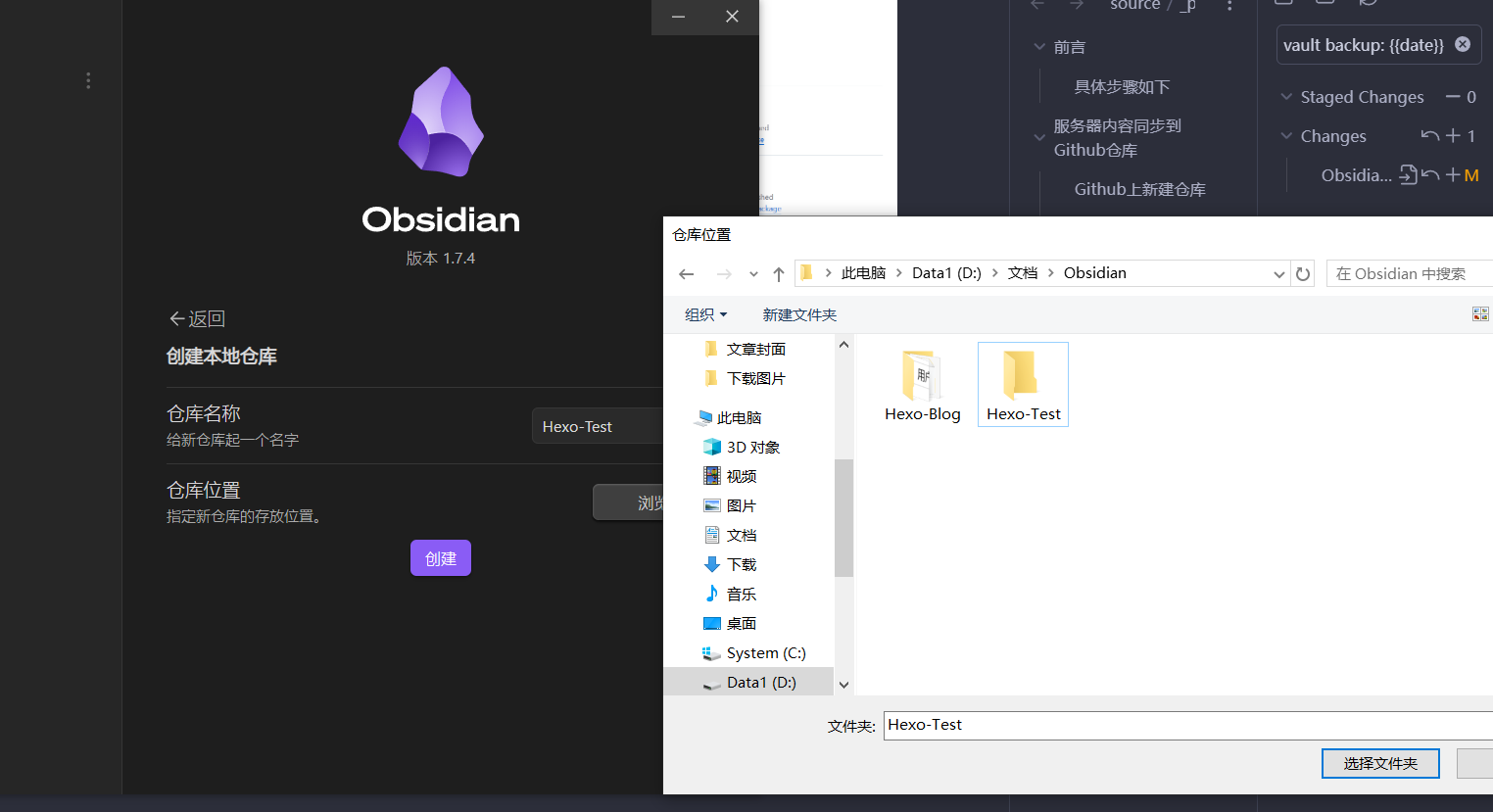Image resolution: width=1493 pixels, height=812 pixels.
Task: Open the 组织 dropdown menu
Action: click(x=705, y=314)
